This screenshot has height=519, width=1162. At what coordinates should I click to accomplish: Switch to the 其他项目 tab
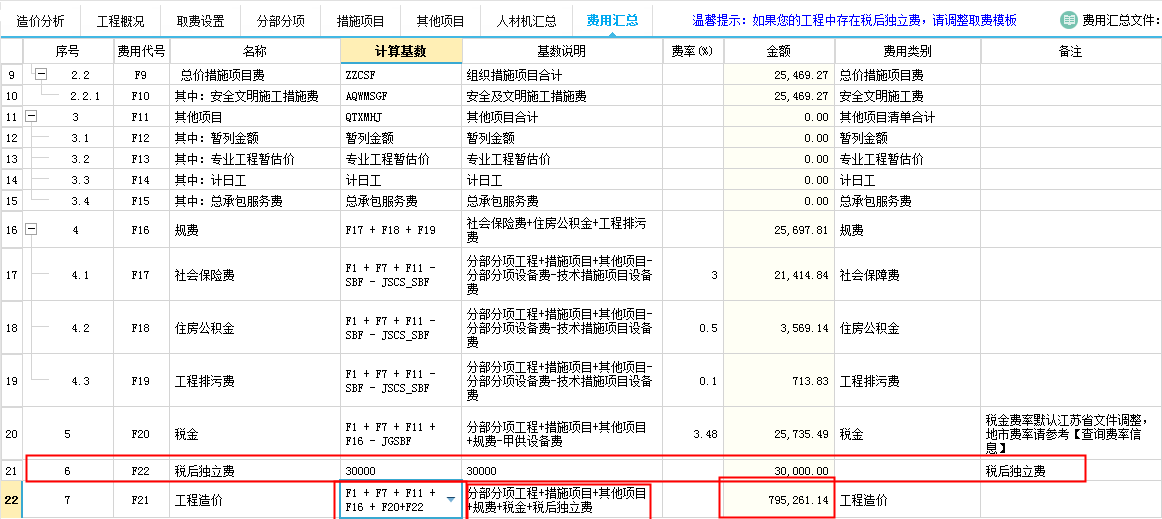(440, 20)
